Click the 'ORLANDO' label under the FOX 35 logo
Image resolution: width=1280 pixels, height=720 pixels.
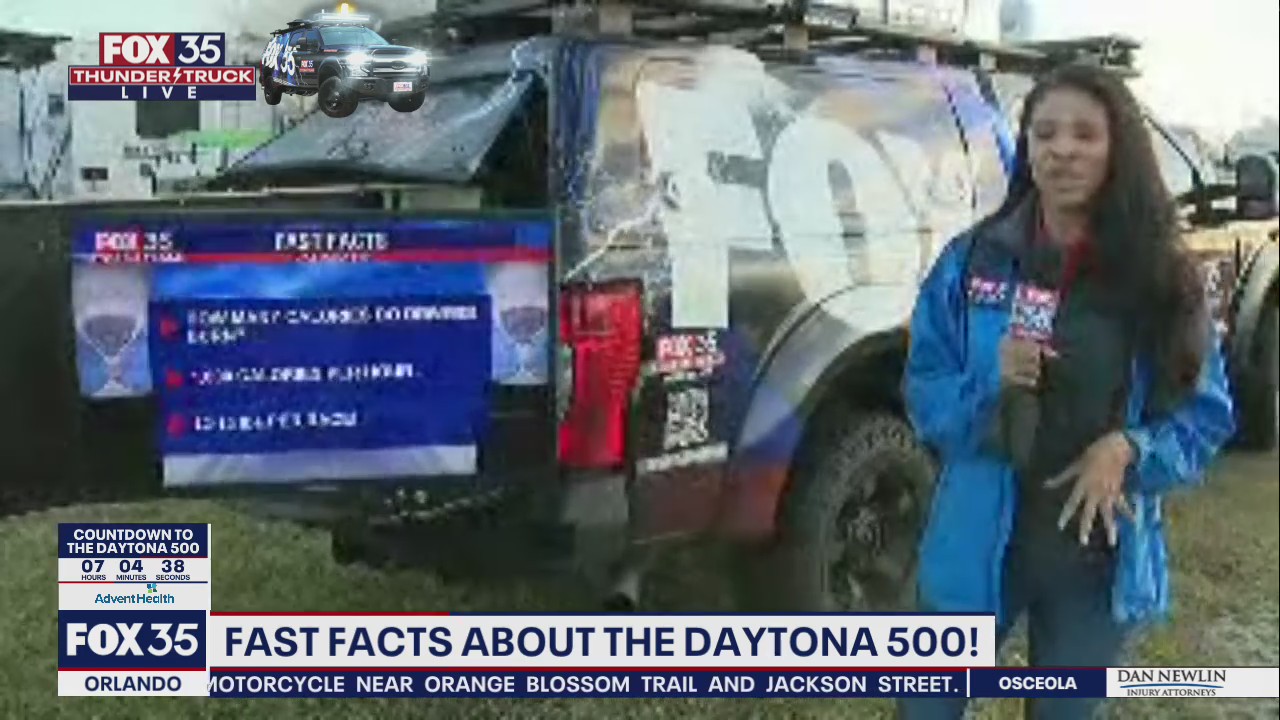133,684
